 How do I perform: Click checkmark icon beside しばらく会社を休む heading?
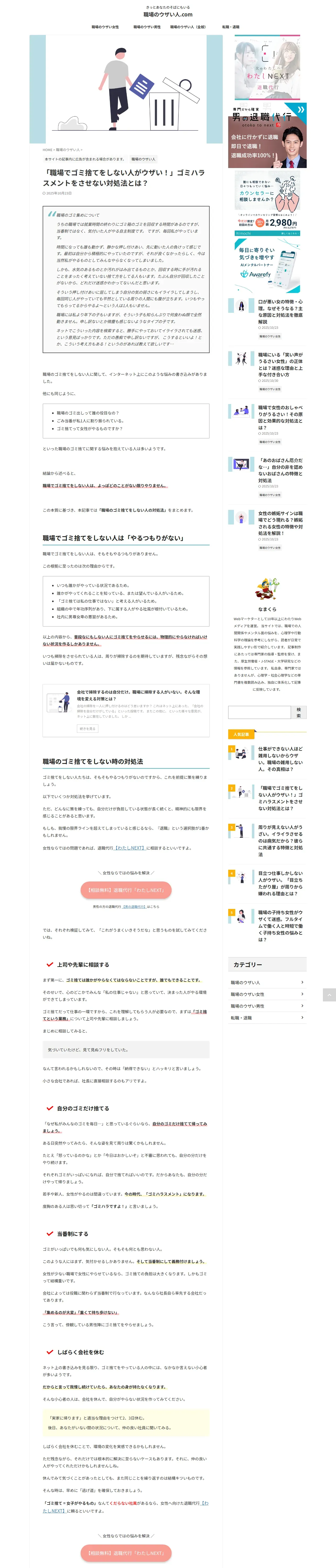[x=49, y=1352]
